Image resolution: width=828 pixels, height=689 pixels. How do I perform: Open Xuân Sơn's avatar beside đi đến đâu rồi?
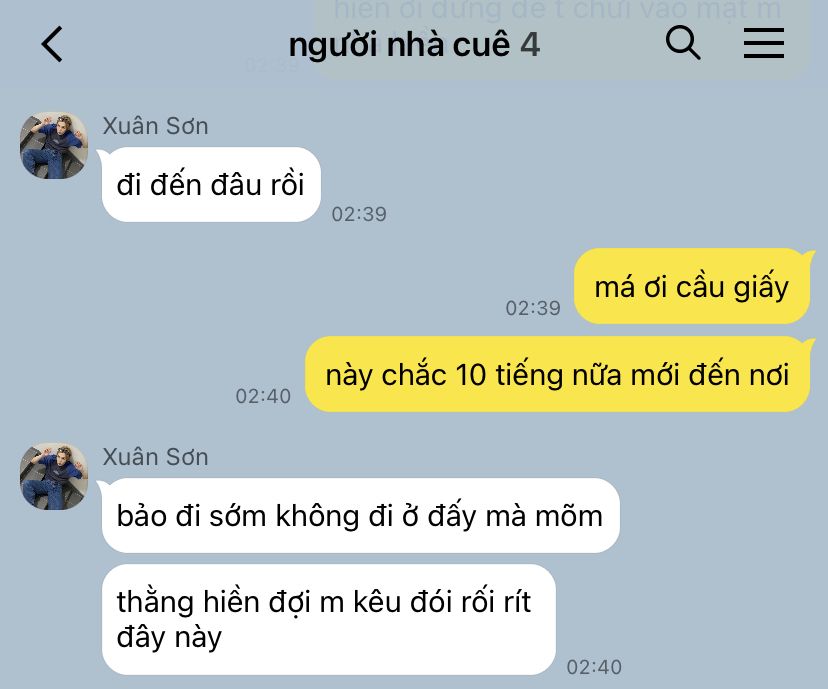(x=53, y=145)
